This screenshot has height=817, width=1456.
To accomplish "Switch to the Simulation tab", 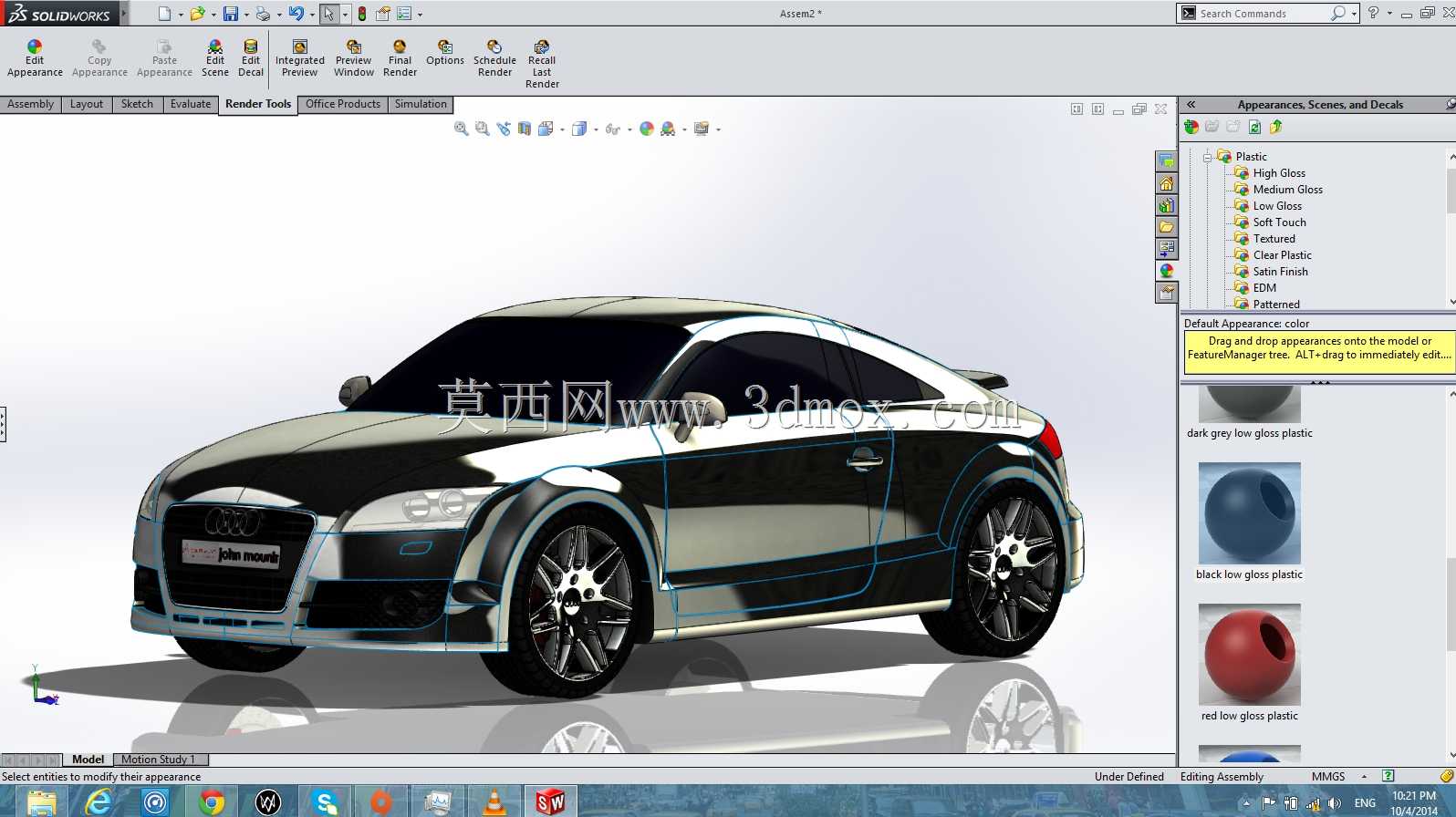I will [421, 104].
